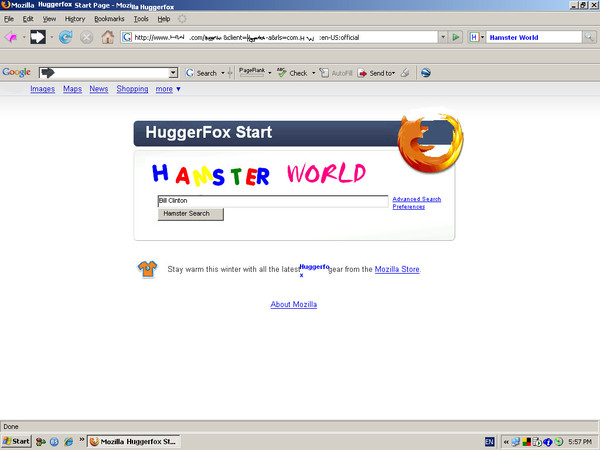
Task: Click the highlighter pen toolbar icon
Action: pos(405,72)
